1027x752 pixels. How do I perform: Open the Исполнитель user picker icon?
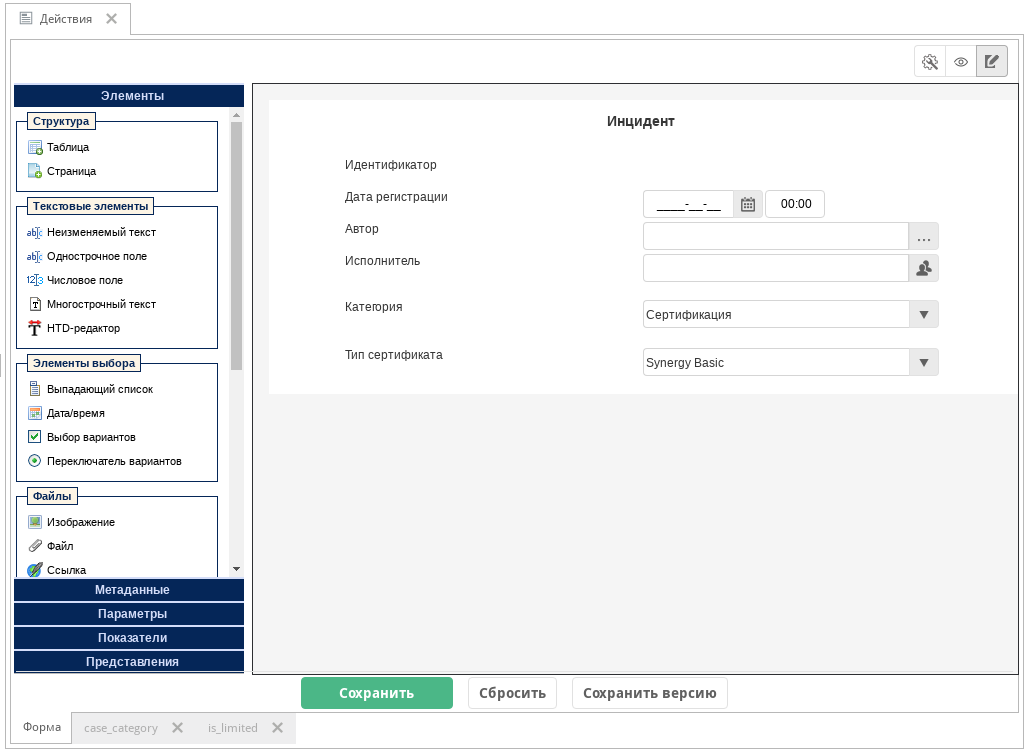[x=924, y=269]
